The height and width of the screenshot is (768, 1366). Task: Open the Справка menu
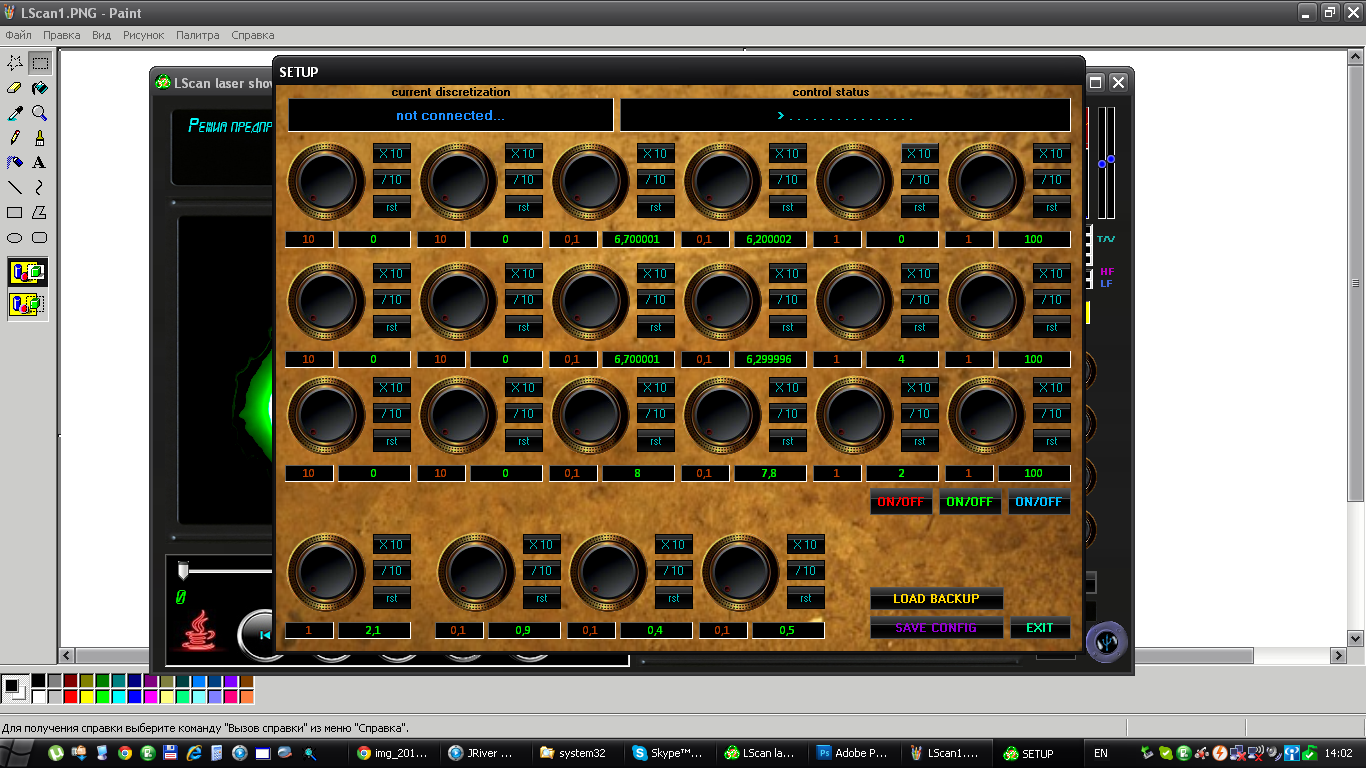(253, 35)
